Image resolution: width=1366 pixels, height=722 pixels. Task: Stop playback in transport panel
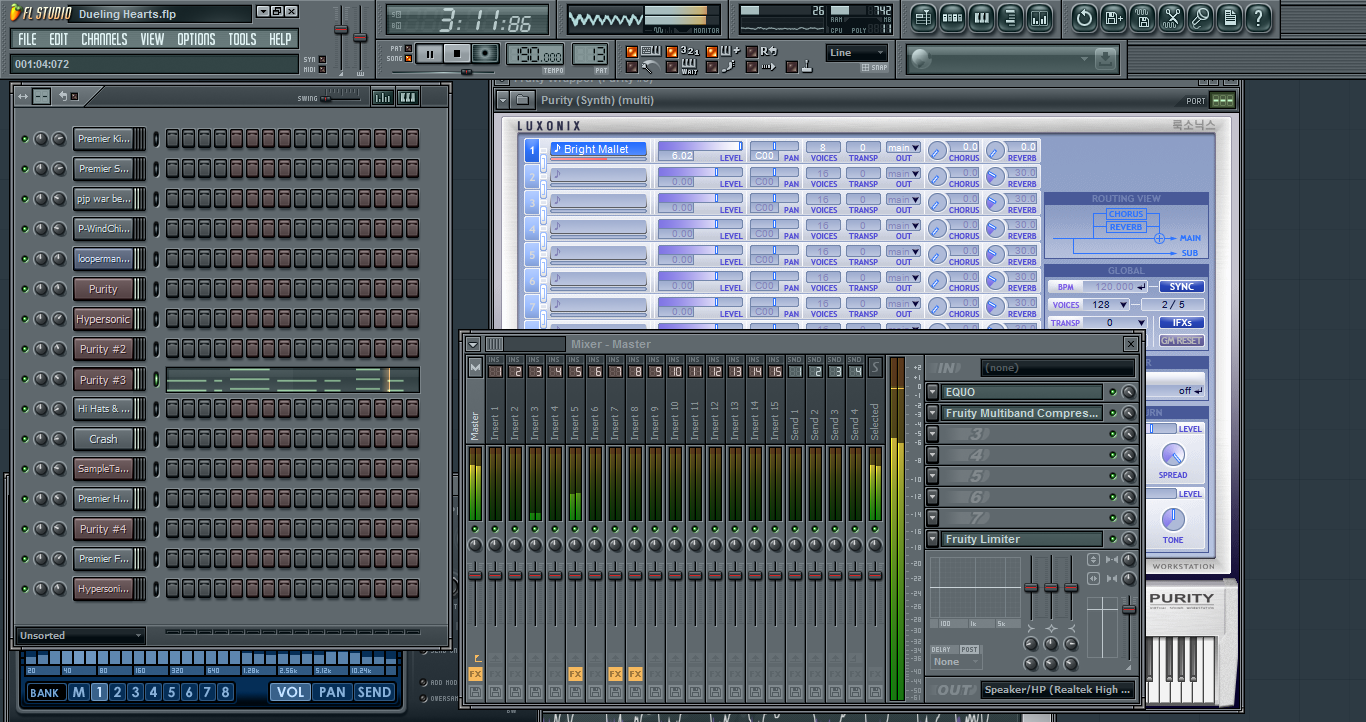point(458,54)
